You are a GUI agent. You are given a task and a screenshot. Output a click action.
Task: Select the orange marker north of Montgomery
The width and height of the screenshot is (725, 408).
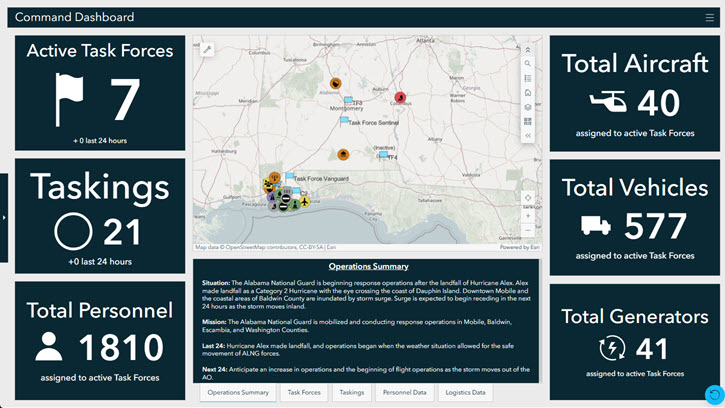tap(336, 83)
